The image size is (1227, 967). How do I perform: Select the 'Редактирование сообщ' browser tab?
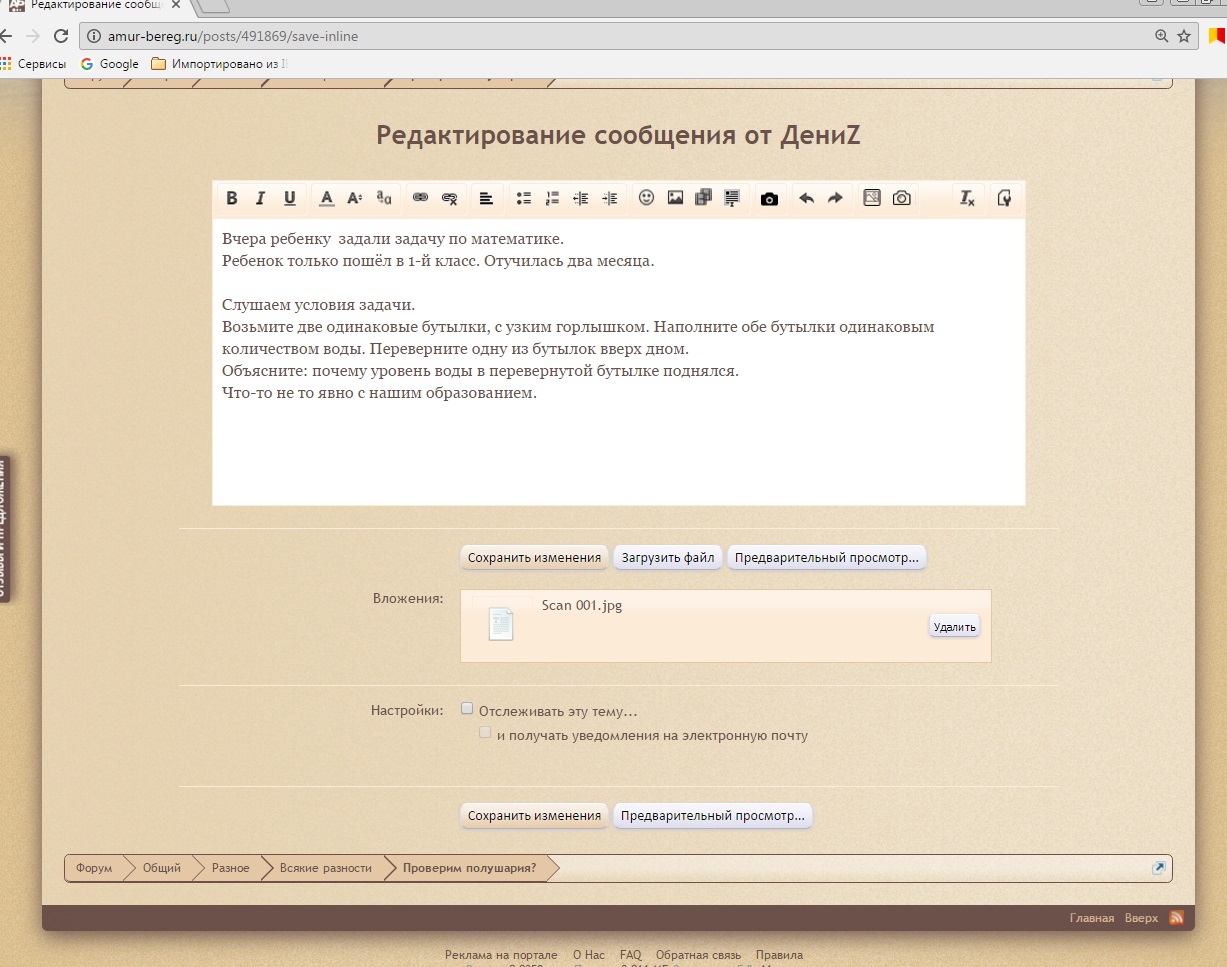[x=95, y=6]
